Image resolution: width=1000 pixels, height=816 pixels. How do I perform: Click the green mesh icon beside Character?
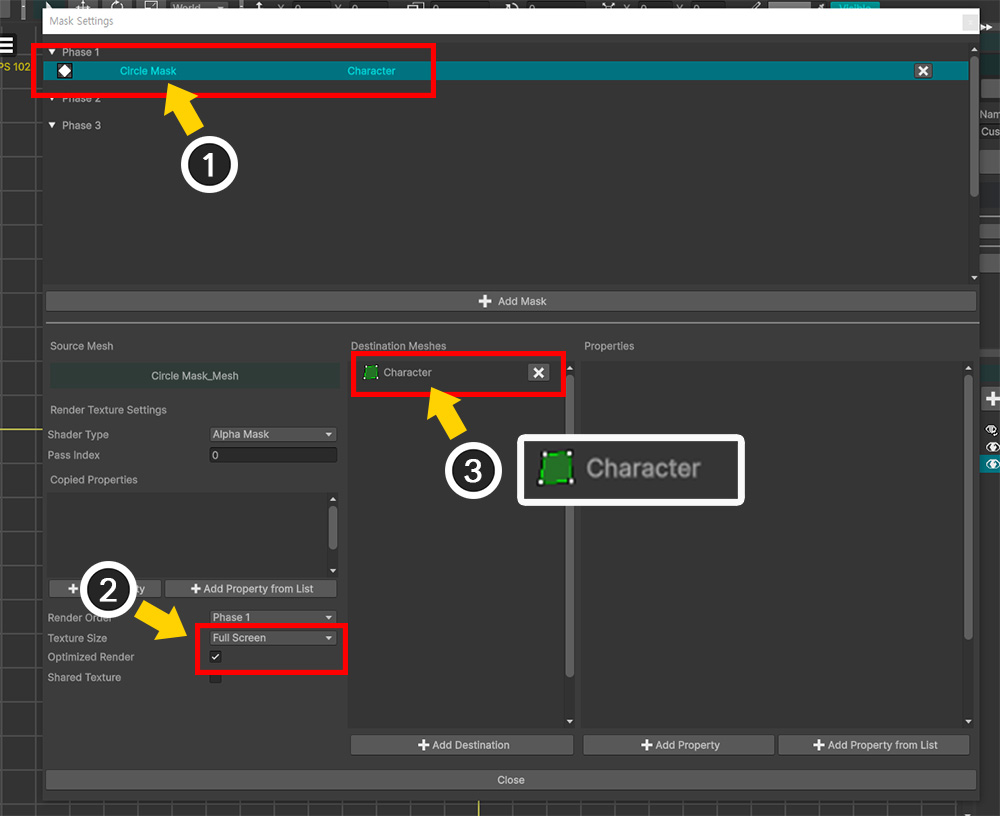click(x=371, y=372)
